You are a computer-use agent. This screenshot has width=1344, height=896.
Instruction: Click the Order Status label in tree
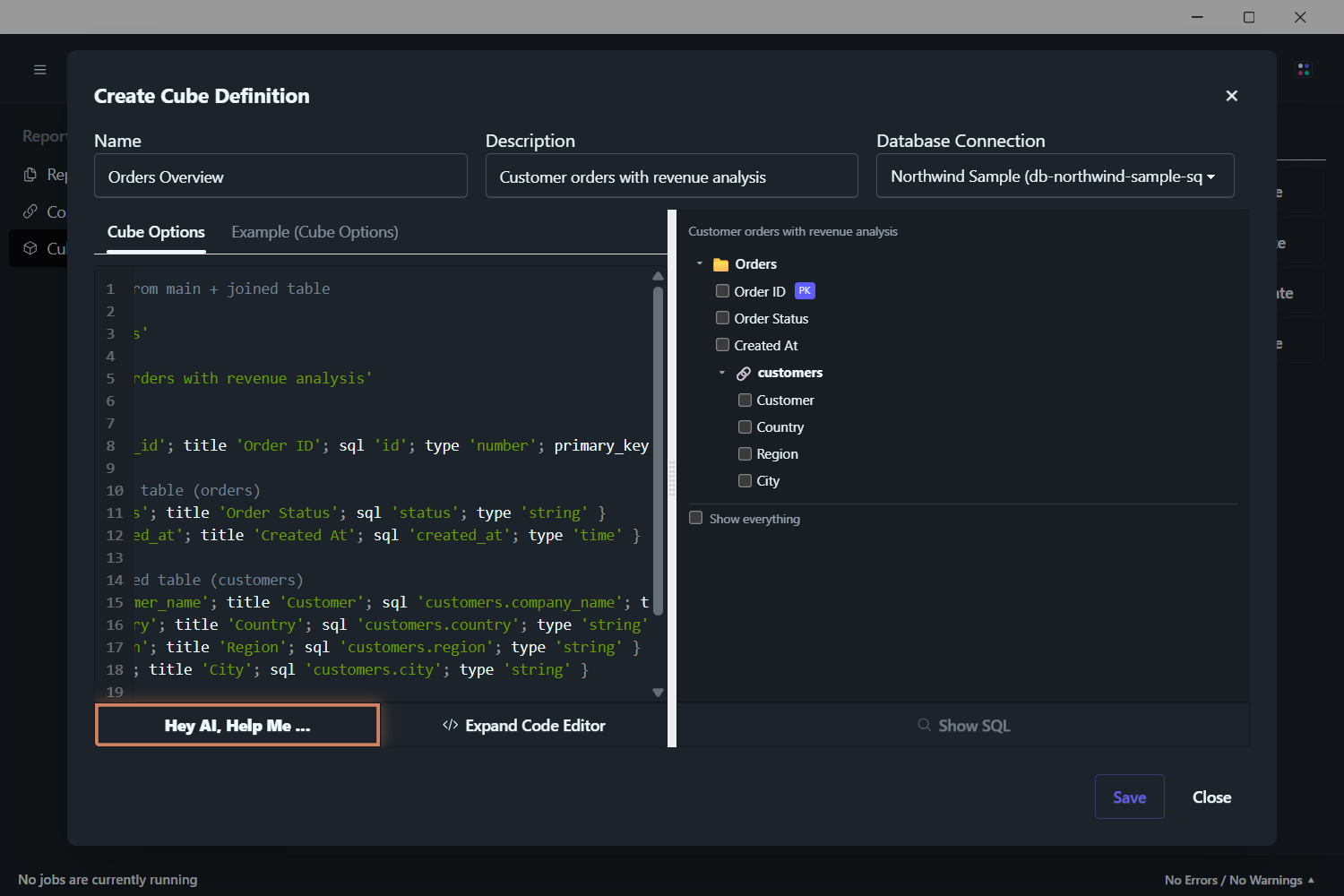(771, 319)
